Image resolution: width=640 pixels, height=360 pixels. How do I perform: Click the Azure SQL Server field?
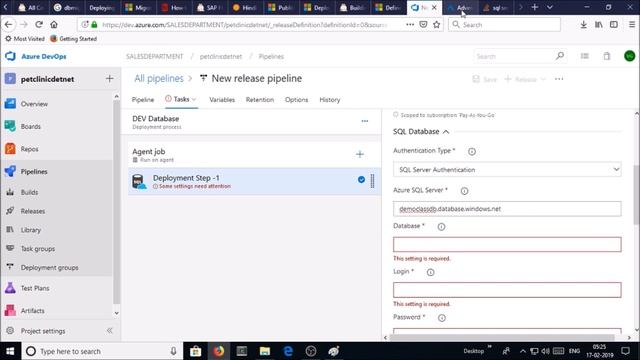point(507,209)
